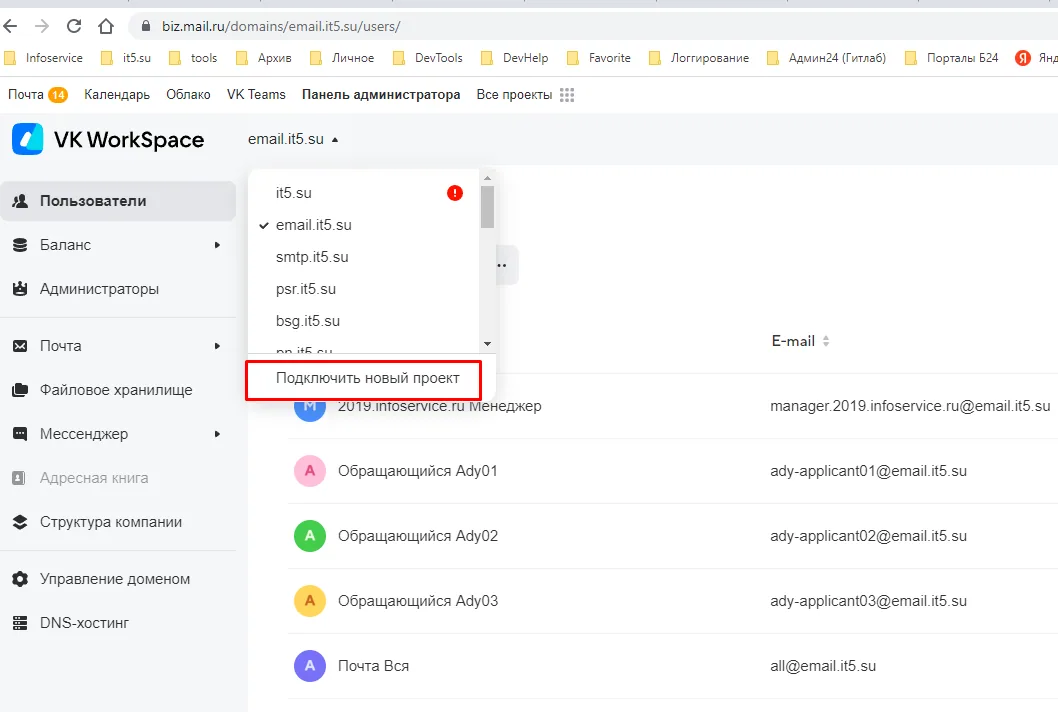The width and height of the screenshot is (1058, 712).
Task: Click the red warning icon next to it5.su
Action: [x=455, y=193]
